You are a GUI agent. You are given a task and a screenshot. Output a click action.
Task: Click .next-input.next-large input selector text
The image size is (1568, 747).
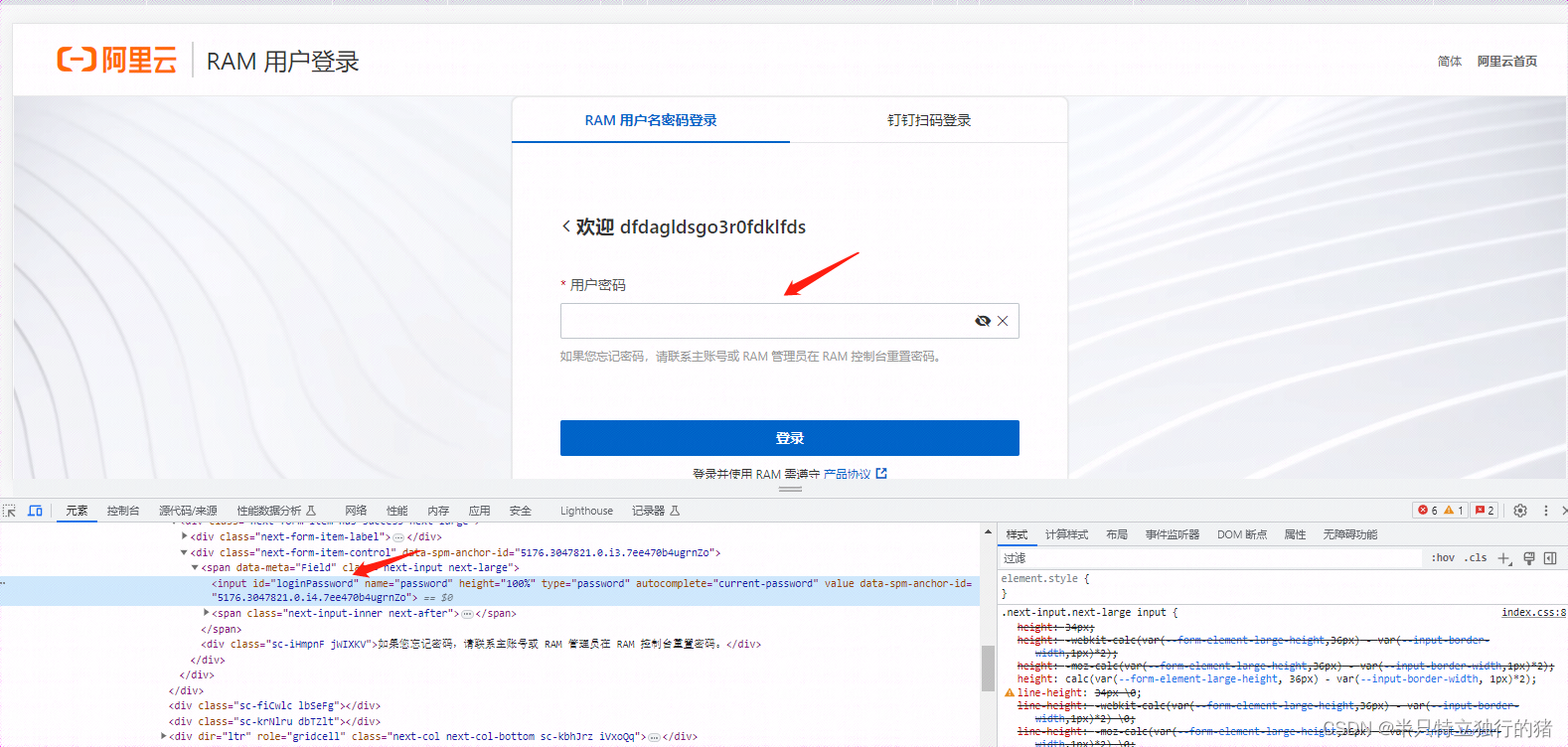point(1083,613)
